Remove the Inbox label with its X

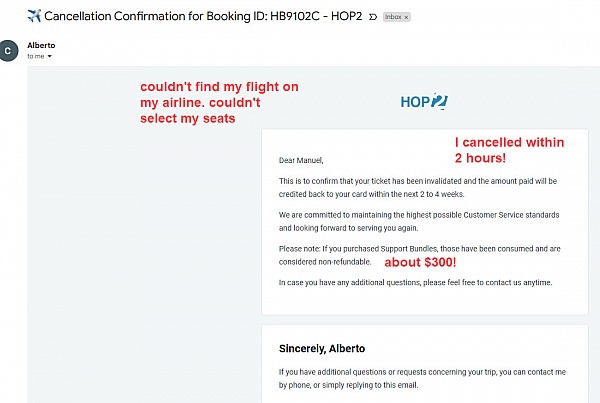(406, 18)
